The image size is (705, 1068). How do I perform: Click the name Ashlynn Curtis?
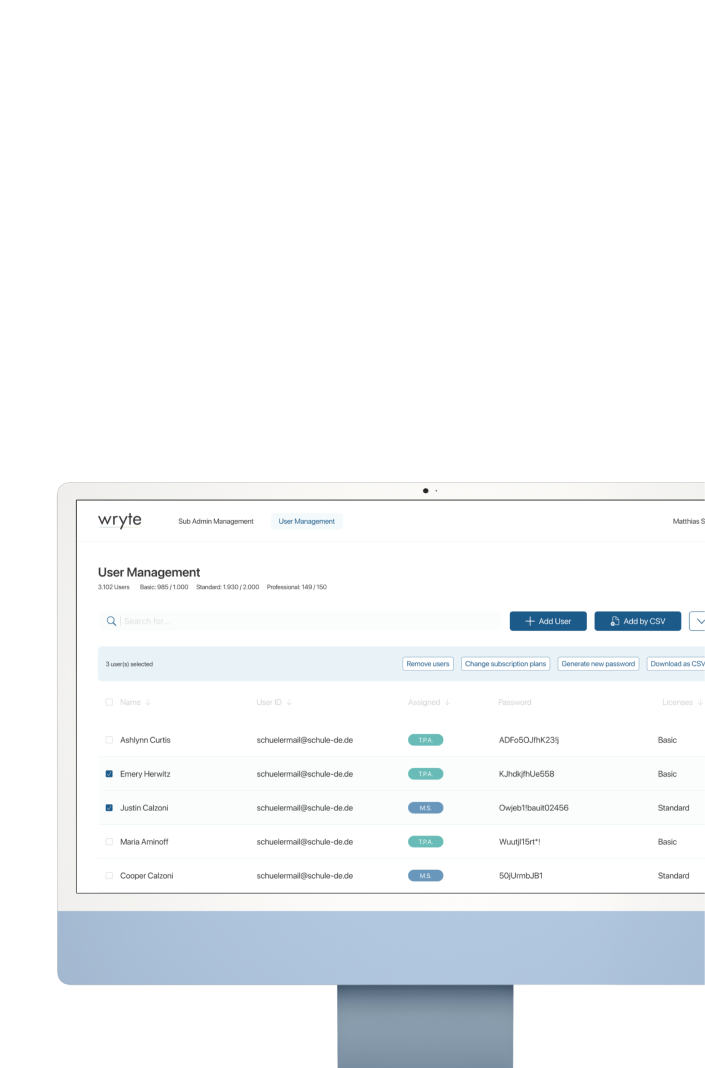coord(145,740)
